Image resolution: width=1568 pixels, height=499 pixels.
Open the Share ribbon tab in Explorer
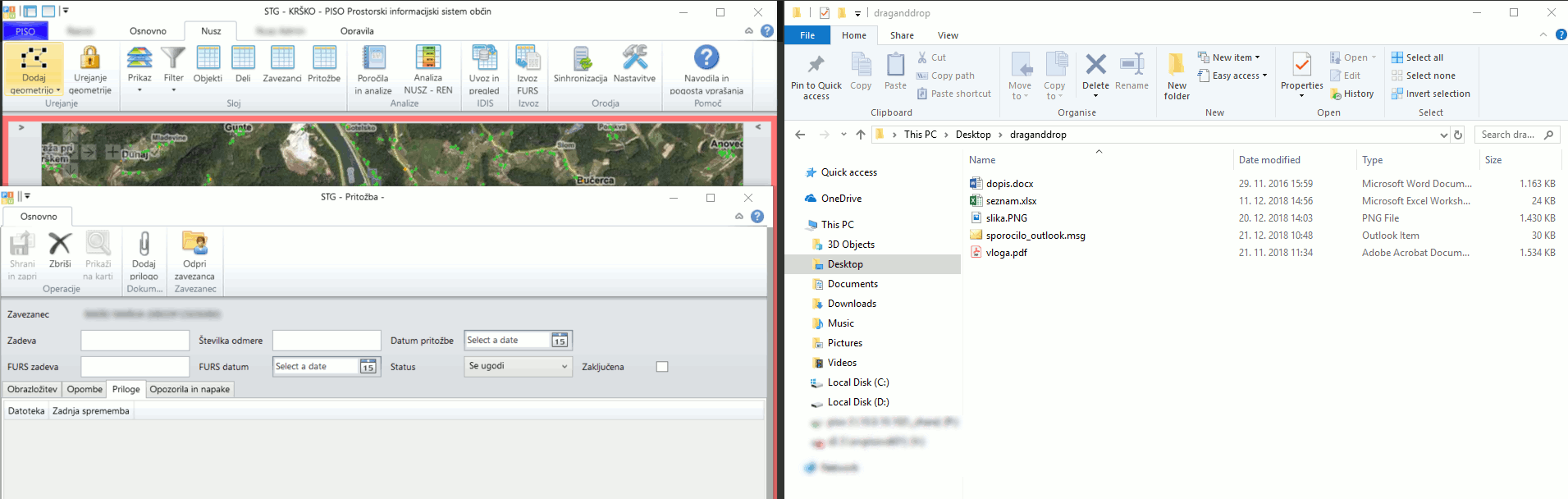(902, 35)
